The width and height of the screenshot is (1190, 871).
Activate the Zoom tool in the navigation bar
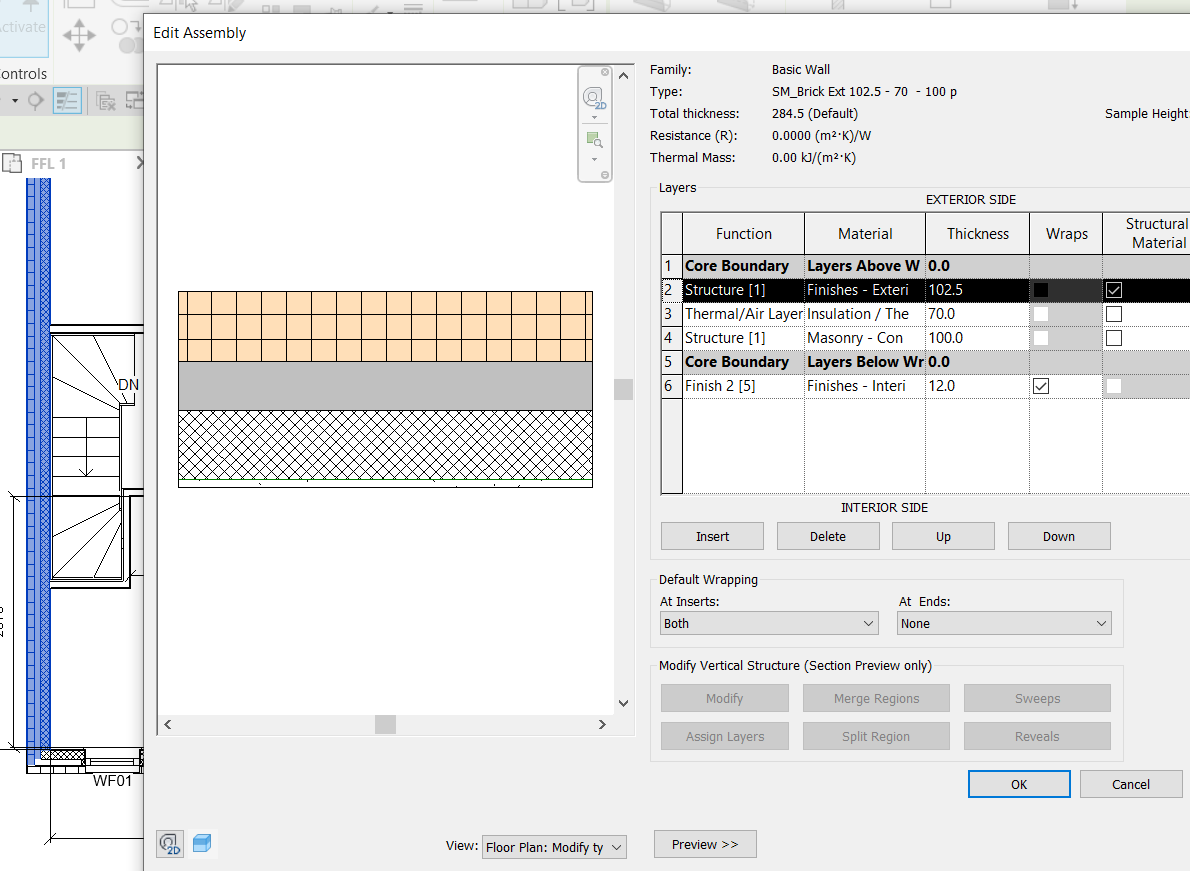[x=596, y=140]
